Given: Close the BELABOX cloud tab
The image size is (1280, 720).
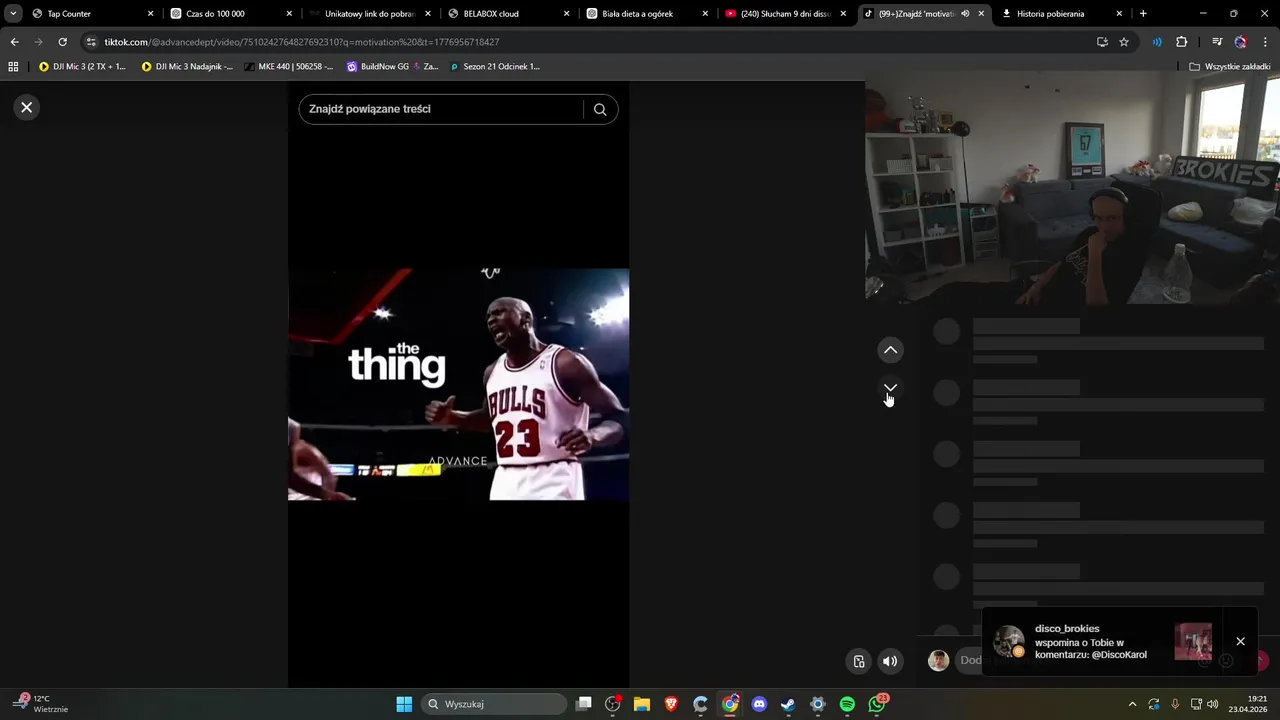Looking at the screenshot, I should click(x=567, y=14).
